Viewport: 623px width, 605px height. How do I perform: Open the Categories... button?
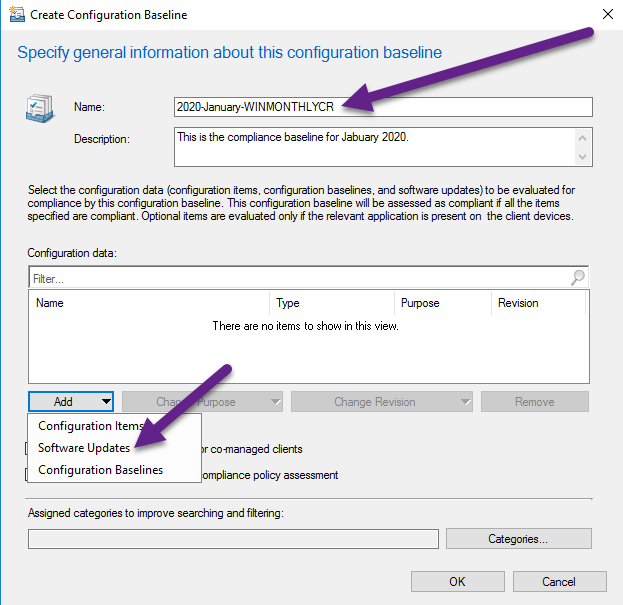coord(519,539)
